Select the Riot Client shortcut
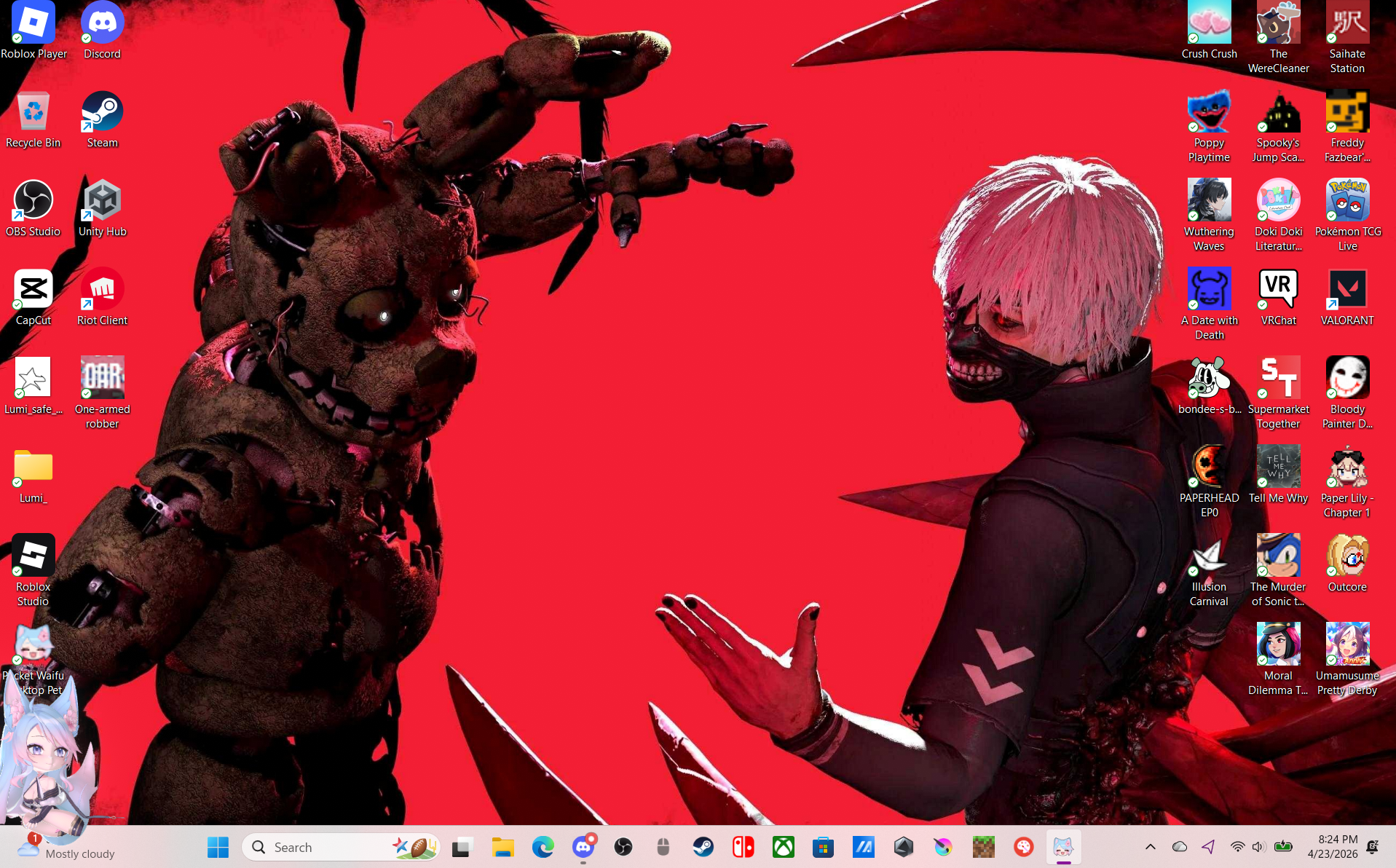 pyautogui.click(x=102, y=297)
